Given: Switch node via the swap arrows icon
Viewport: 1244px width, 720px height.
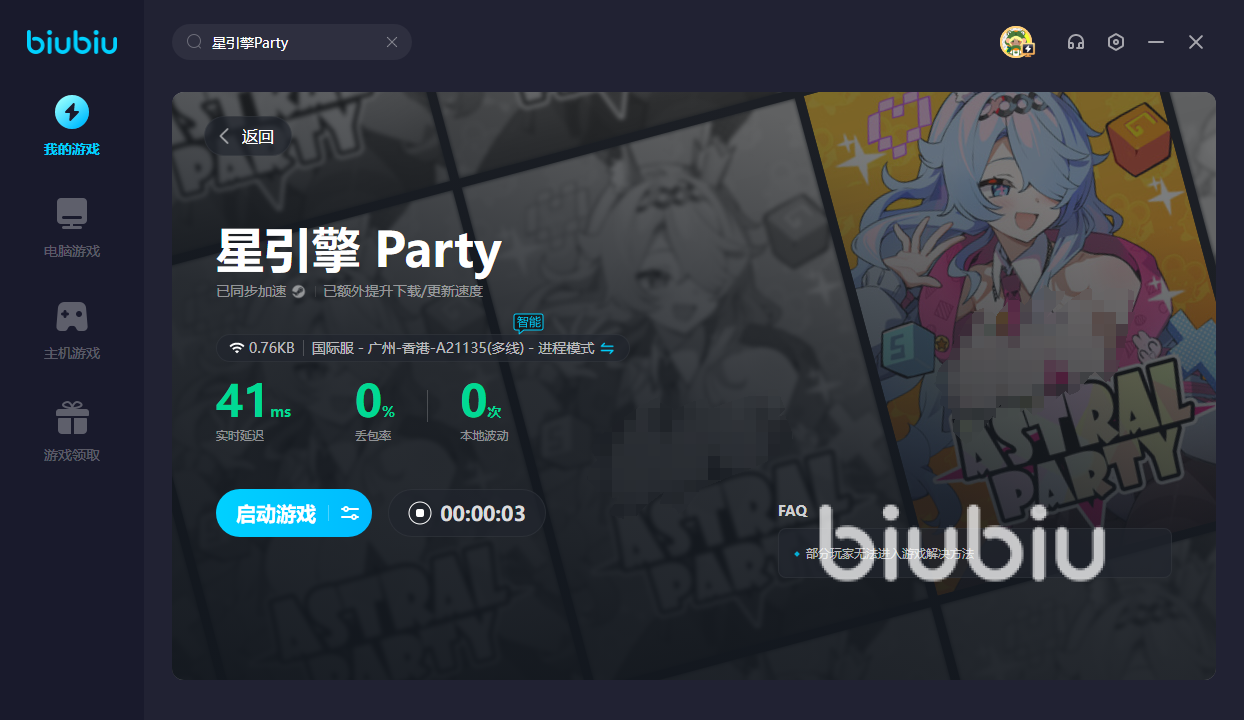Looking at the screenshot, I should pos(607,348).
